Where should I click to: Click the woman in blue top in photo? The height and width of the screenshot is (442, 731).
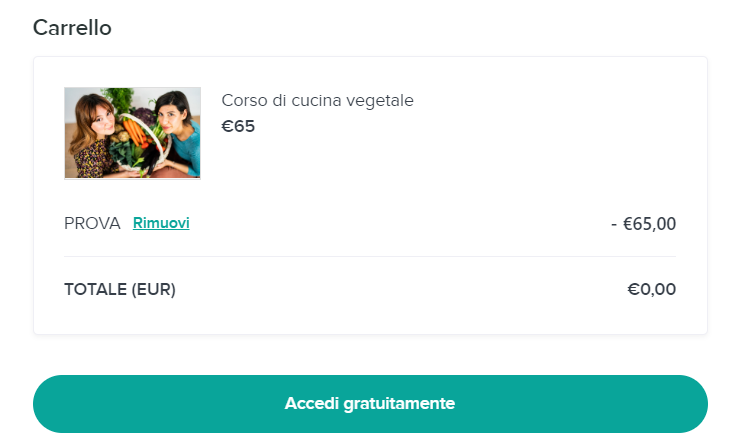click(x=179, y=133)
